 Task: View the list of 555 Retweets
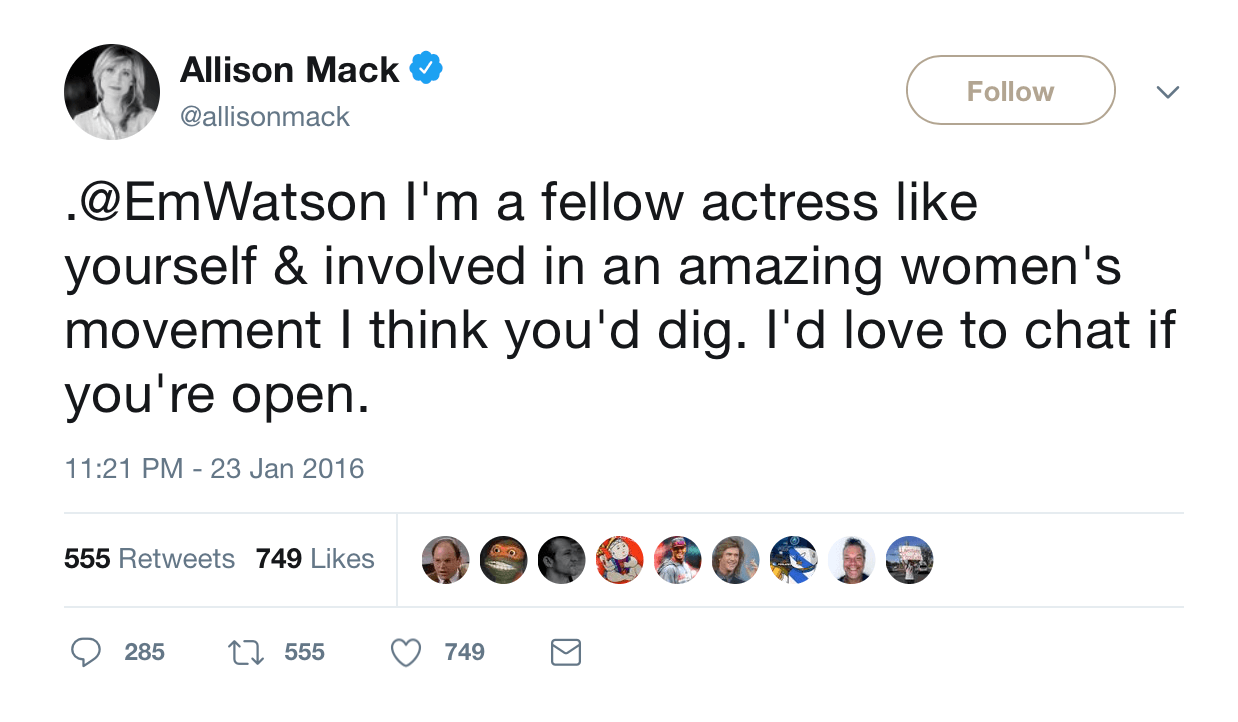pyautogui.click(x=149, y=559)
